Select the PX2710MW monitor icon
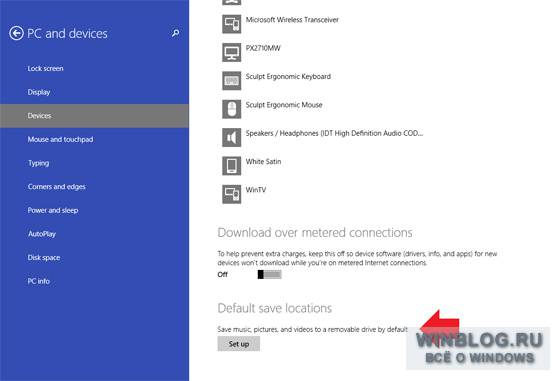 231,52
